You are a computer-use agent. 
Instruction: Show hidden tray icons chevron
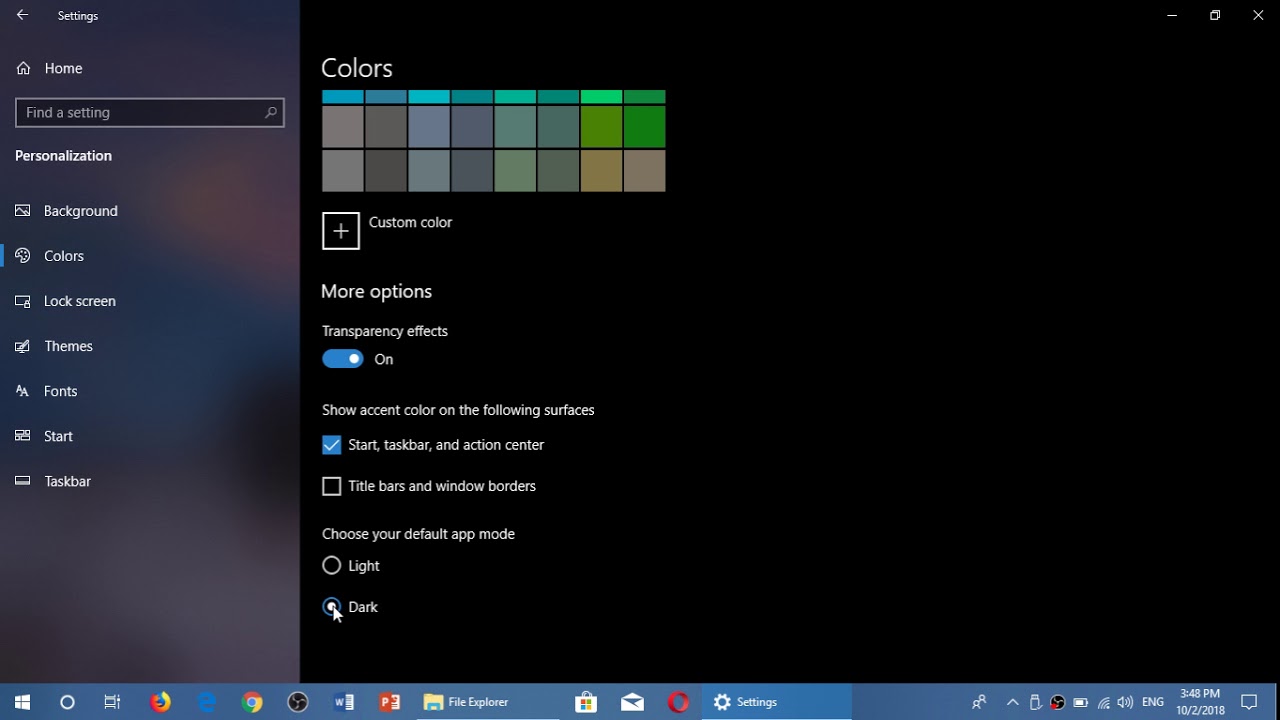[x=1012, y=702]
